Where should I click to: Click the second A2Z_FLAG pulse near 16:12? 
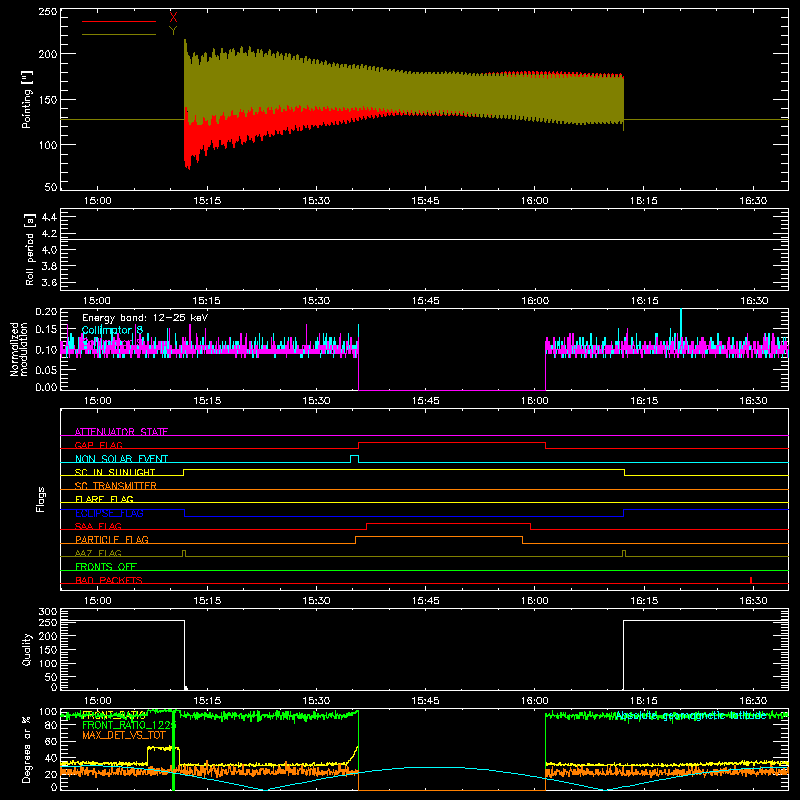tap(623, 554)
